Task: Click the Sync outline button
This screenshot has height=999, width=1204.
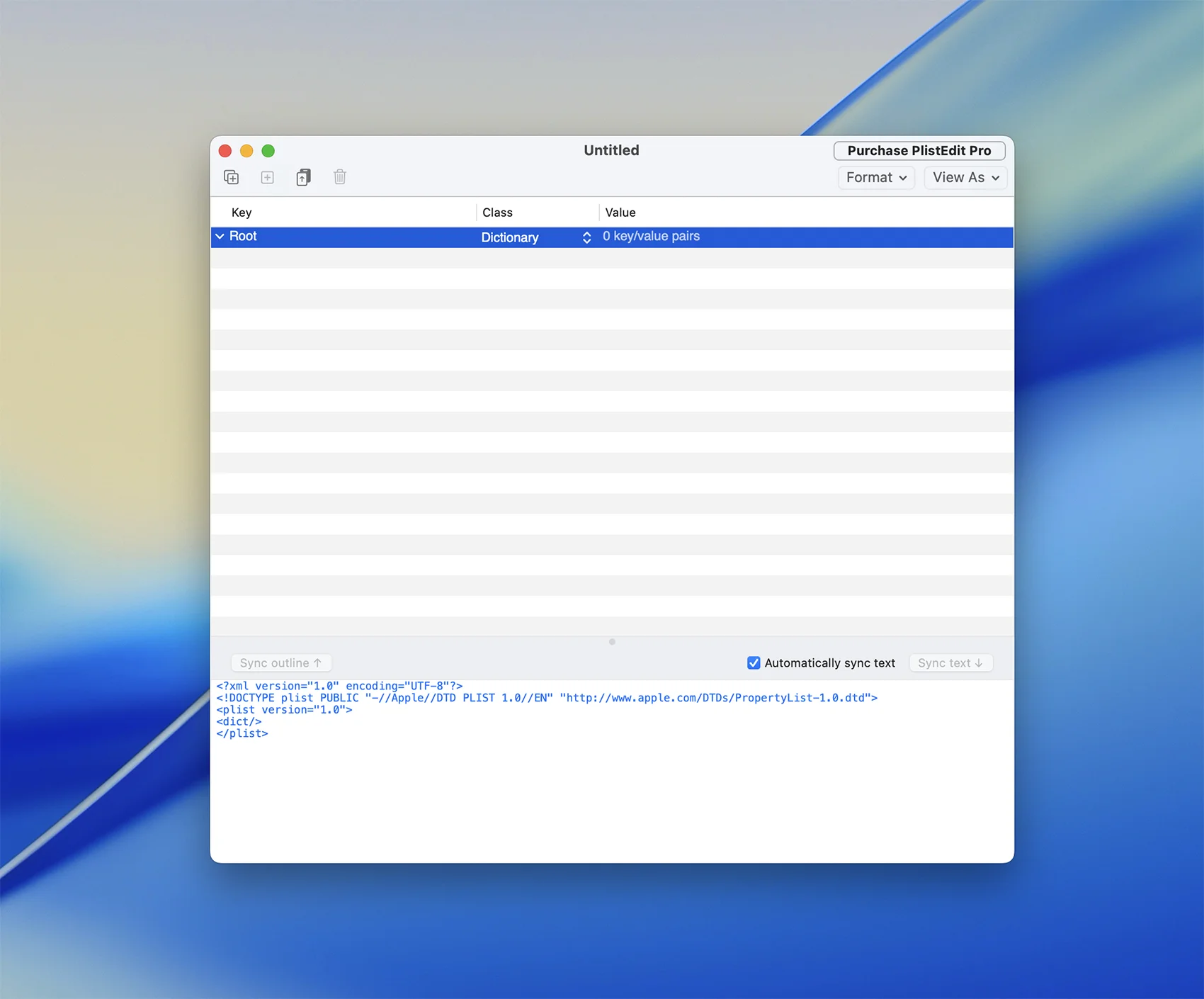Action: (281, 663)
